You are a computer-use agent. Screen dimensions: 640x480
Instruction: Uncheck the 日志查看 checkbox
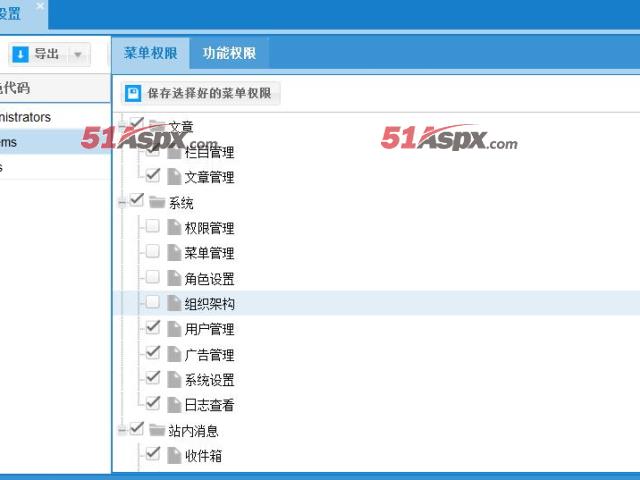(x=153, y=403)
